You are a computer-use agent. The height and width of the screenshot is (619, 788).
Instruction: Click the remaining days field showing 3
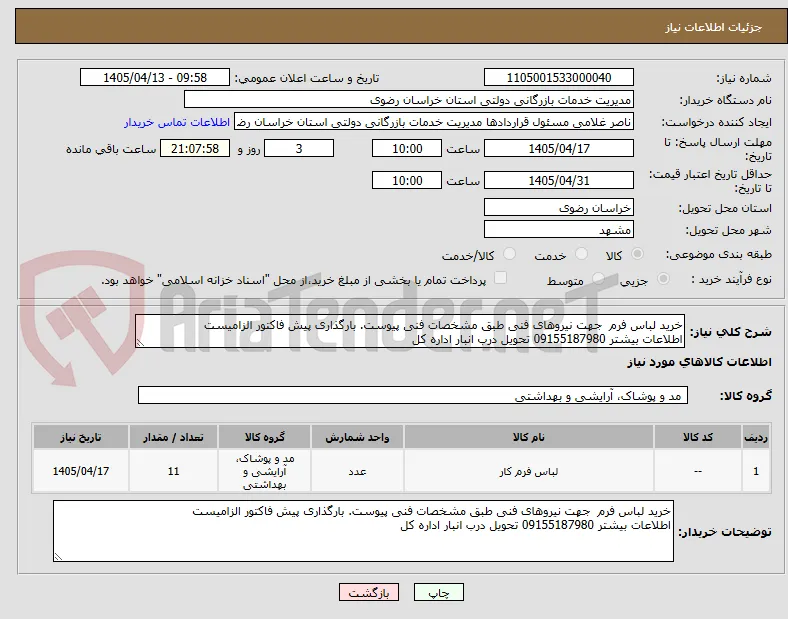point(299,148)
